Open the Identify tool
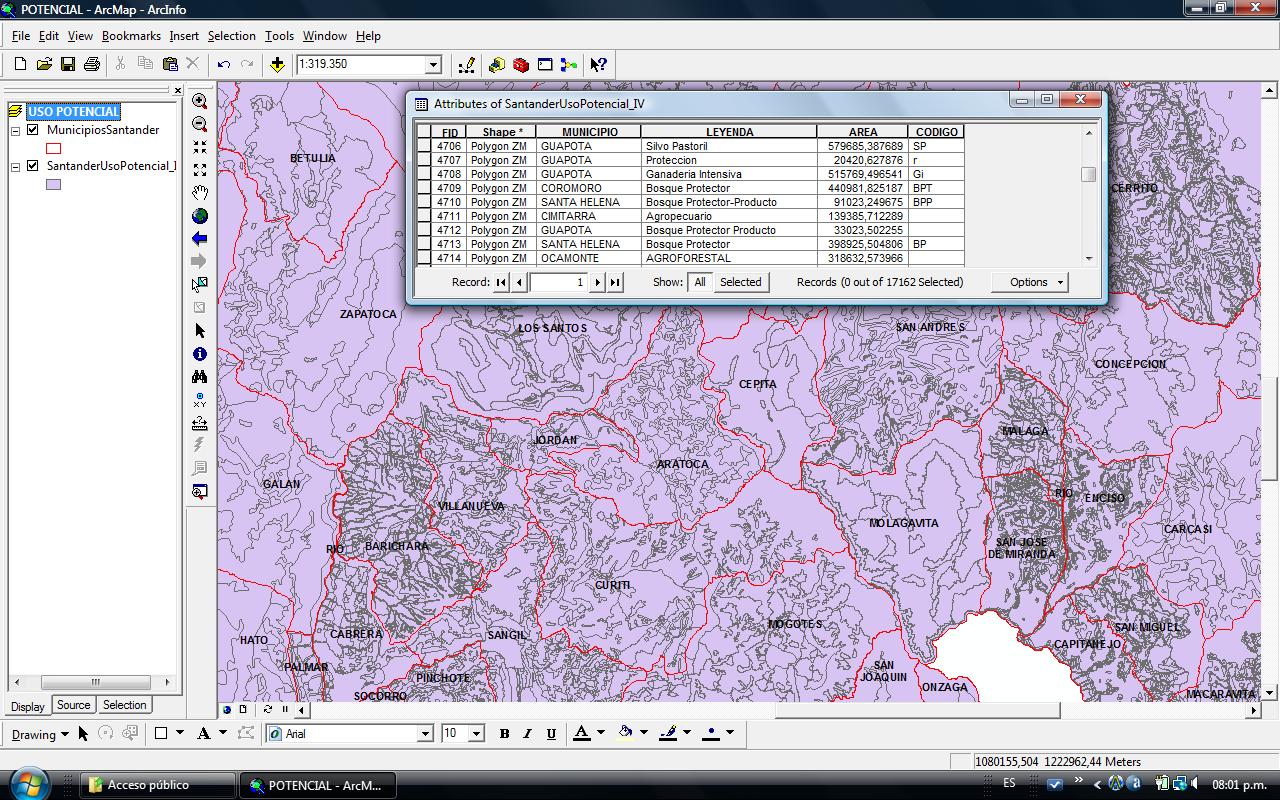The width and height of the screenshot is (1280, 800). 198,354
